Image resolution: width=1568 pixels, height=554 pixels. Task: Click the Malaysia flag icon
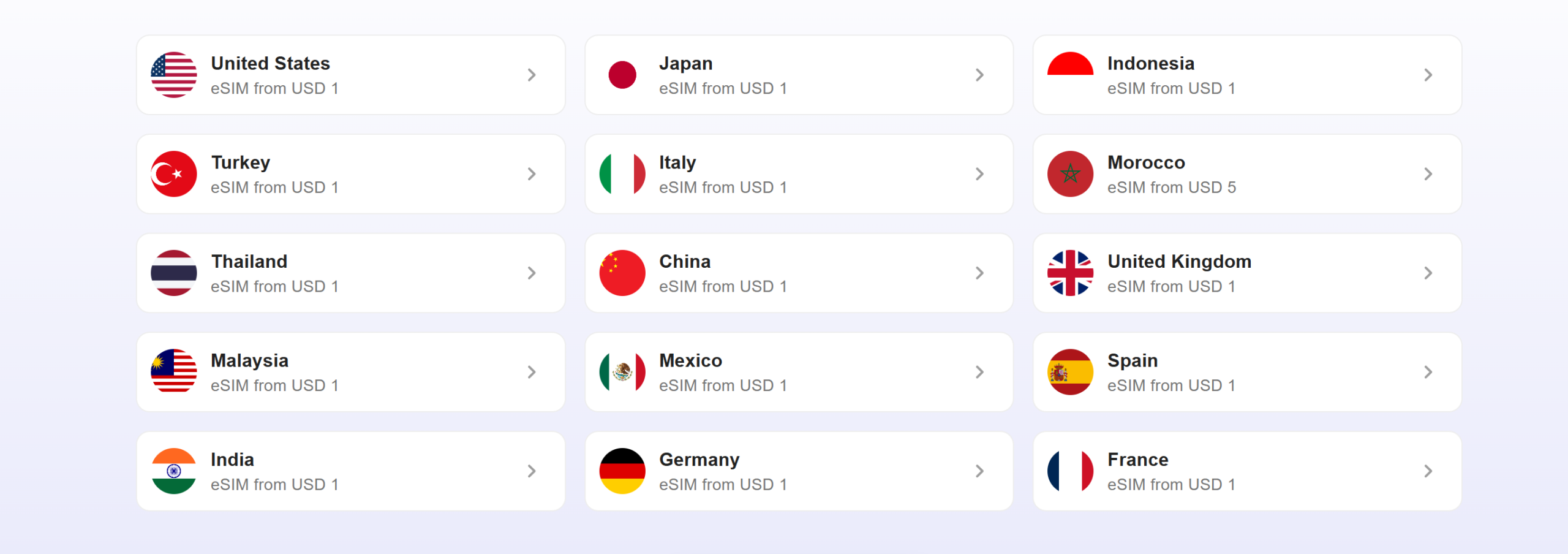[174, 372]
